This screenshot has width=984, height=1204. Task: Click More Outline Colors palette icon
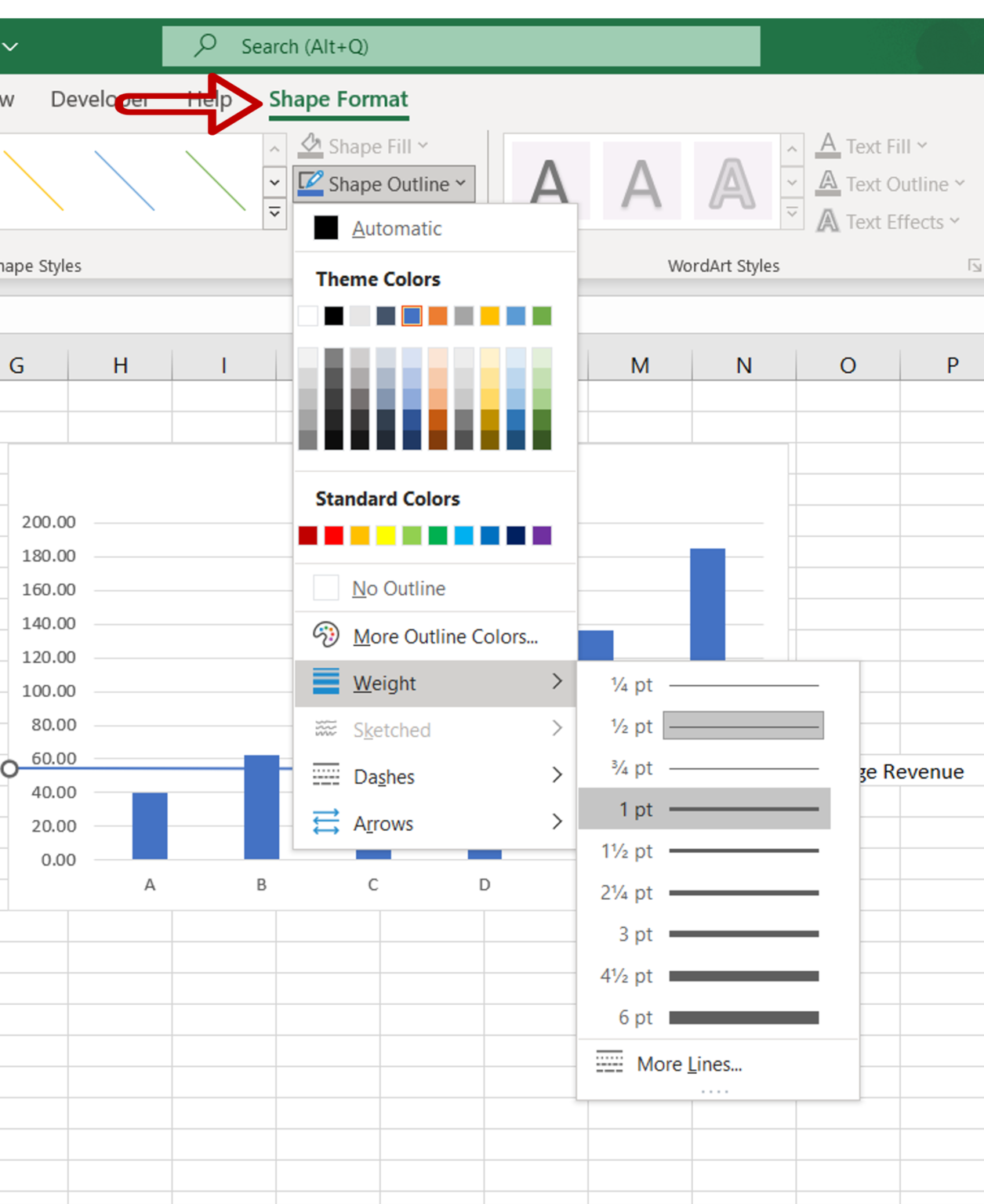tap(326, 635)
